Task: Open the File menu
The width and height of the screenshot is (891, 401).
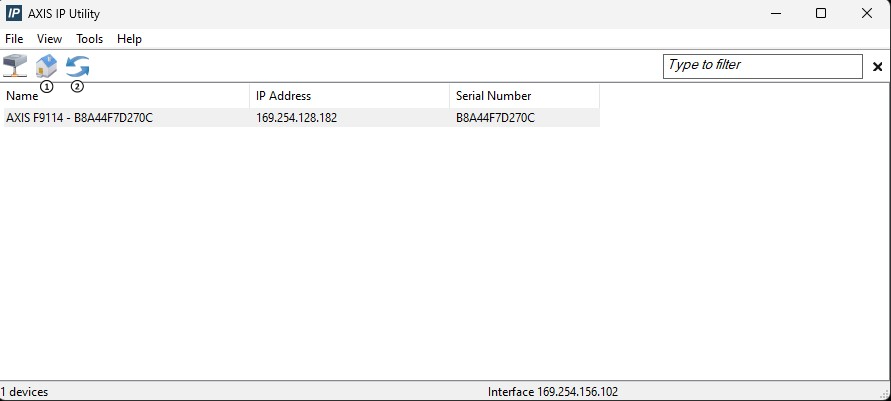Action: (x=14, y=39)
